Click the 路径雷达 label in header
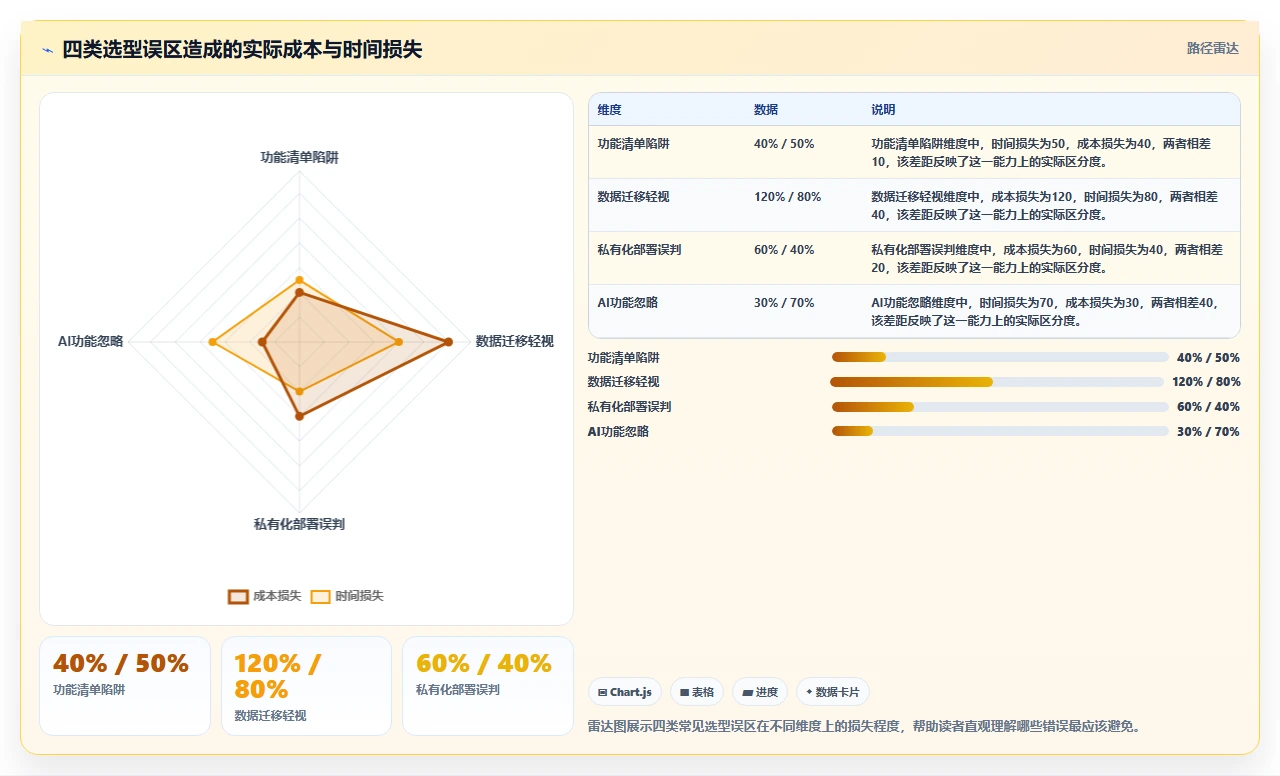This screenshot has width=1280, height=776. (1212, 48)
